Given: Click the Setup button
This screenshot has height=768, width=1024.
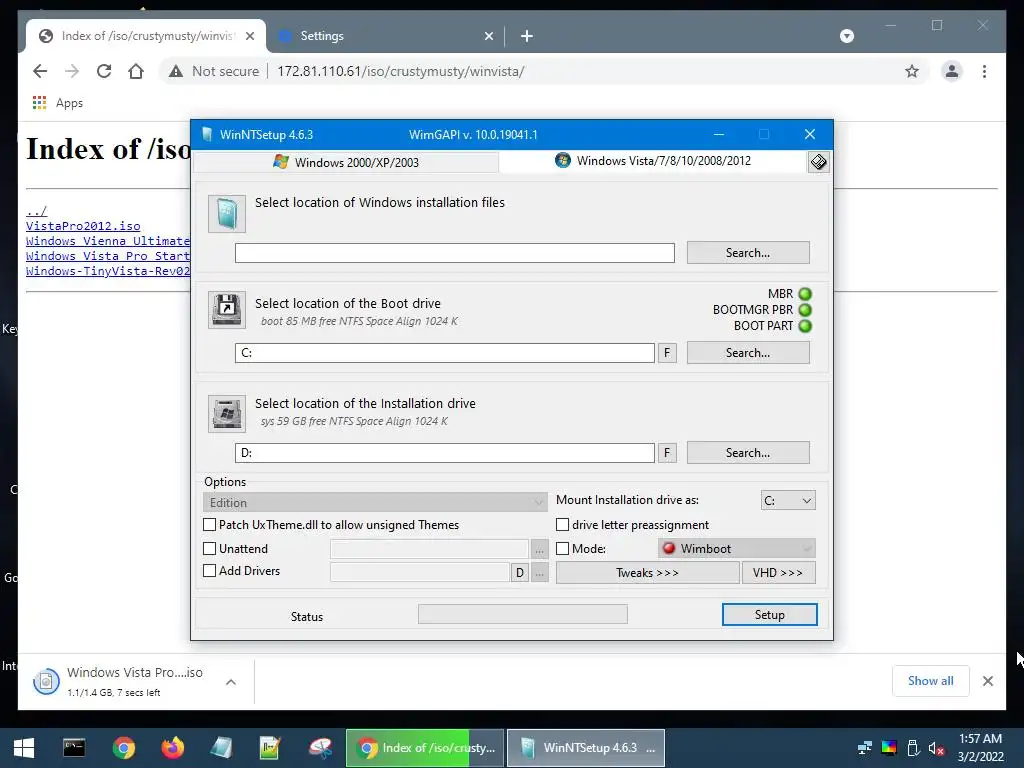Looking at the screenshot, I should pyautogui.click(x=769, y=615).
